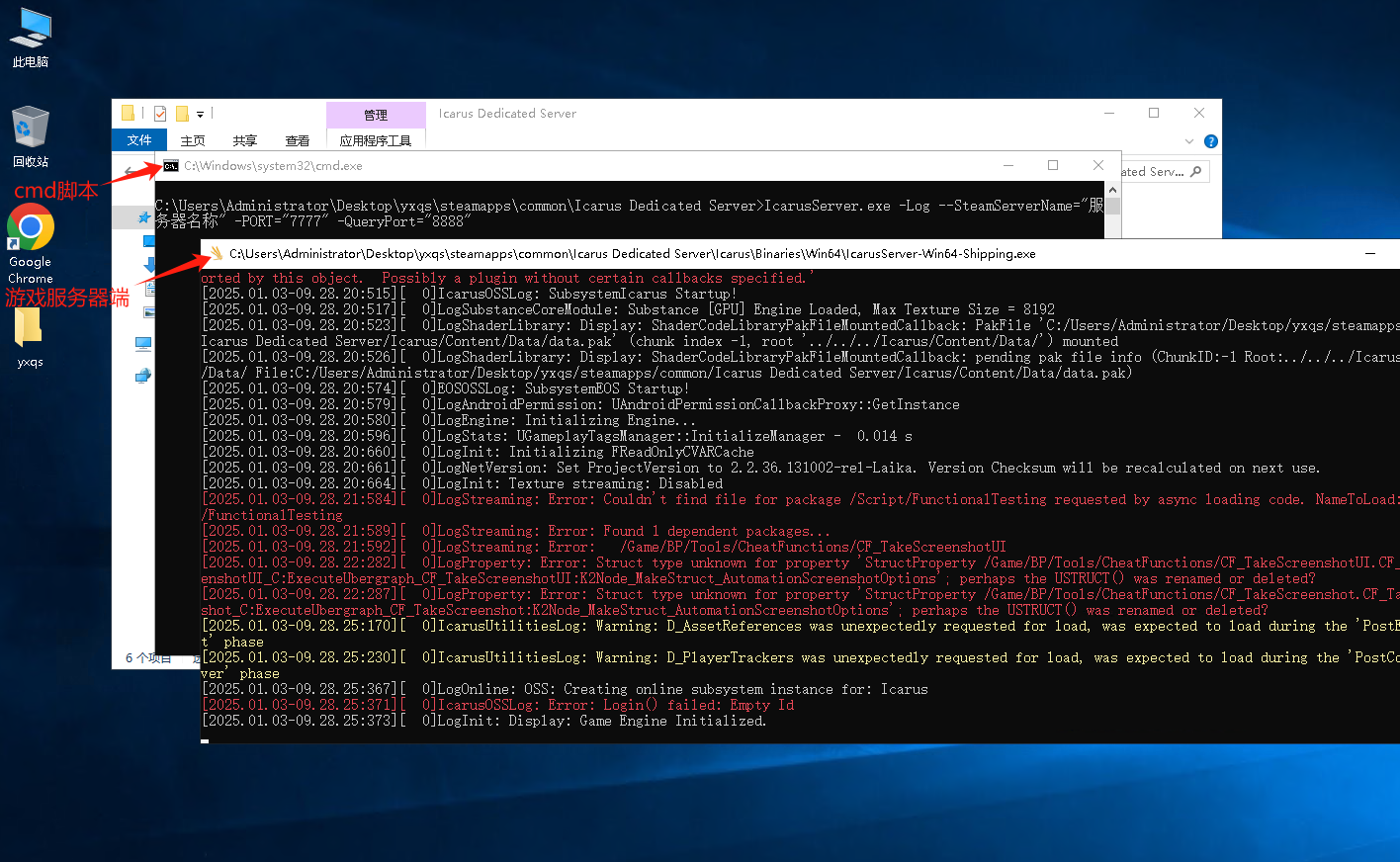Expand the Explorer ribbon chevron
Image resolution: width=1400 pixels, height=862 pixels.
(x=1189, y=141)
